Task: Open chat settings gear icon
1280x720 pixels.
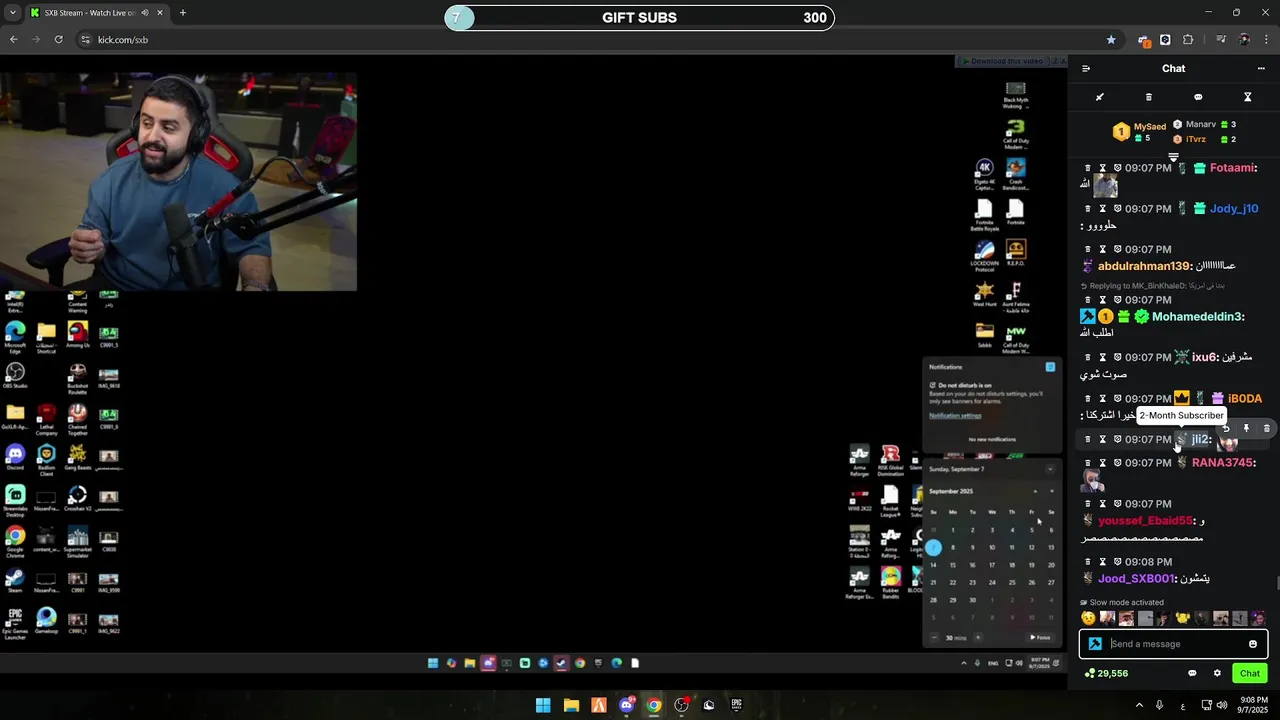Action: [1217, 673]
